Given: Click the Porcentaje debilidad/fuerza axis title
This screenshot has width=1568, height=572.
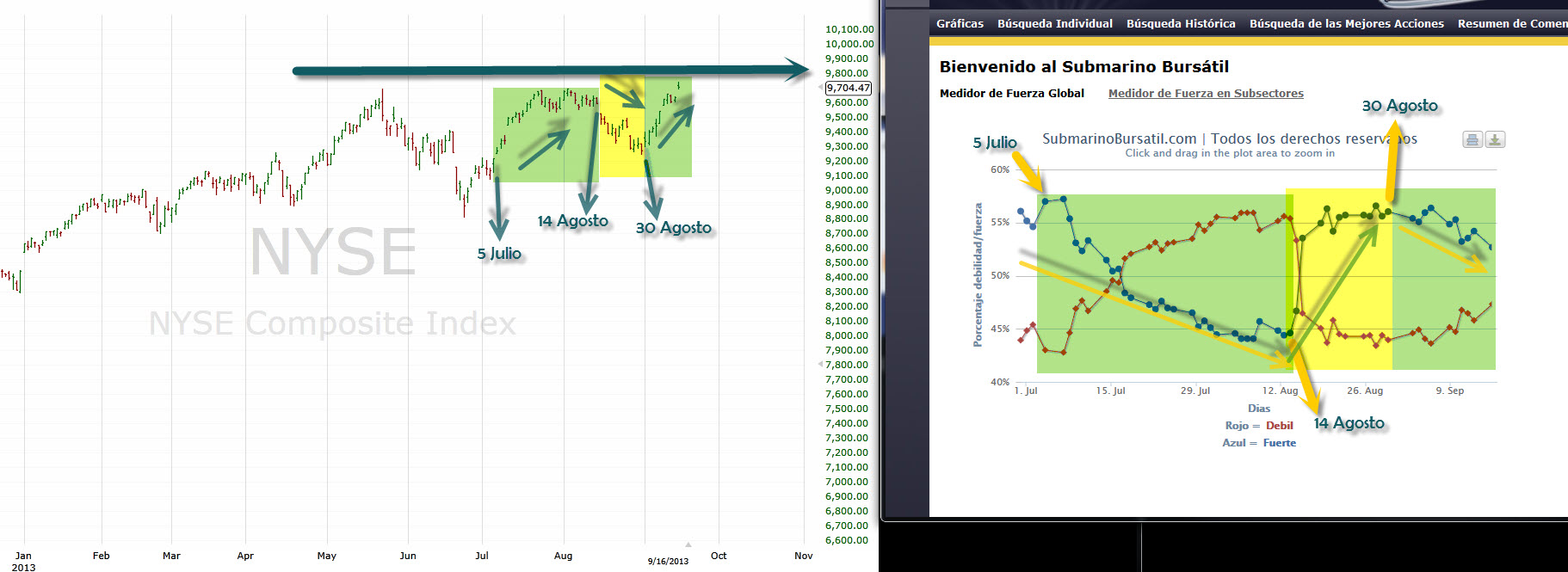Looking at the screenshot, I should 978,275.
